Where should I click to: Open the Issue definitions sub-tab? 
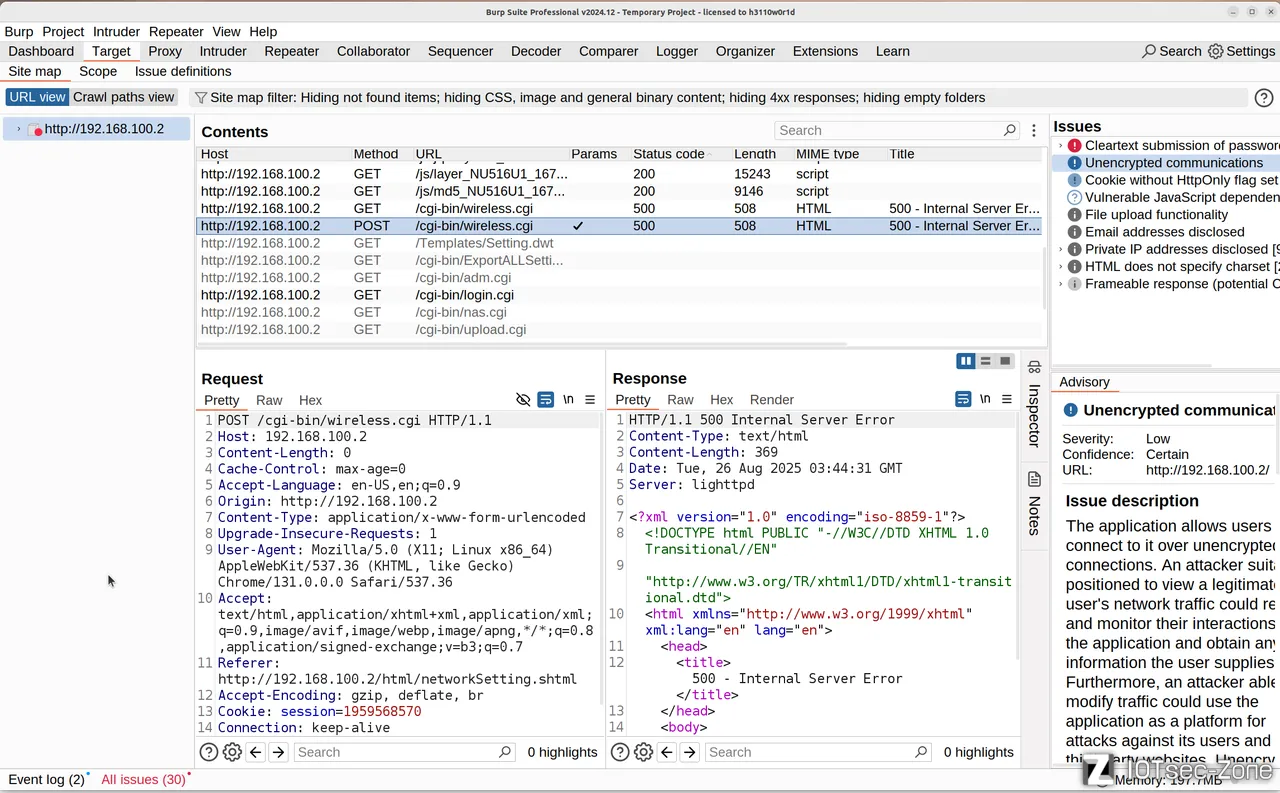183,71
